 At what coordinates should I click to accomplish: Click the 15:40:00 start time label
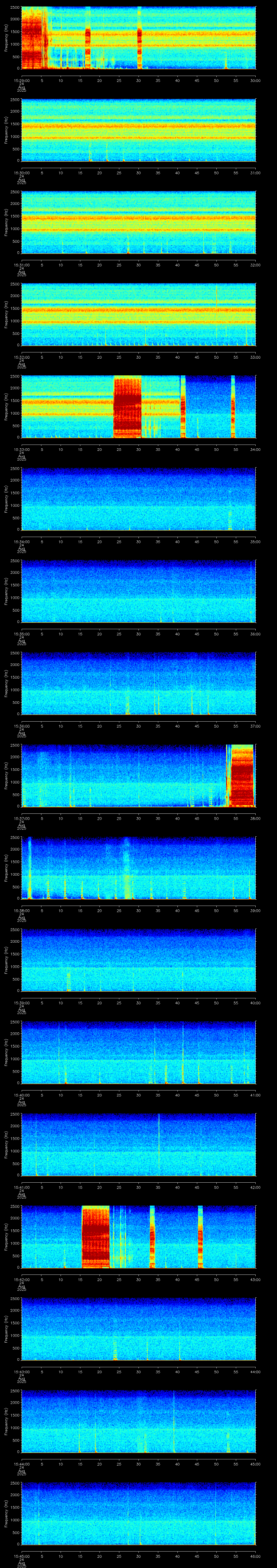click(21, 1095)
